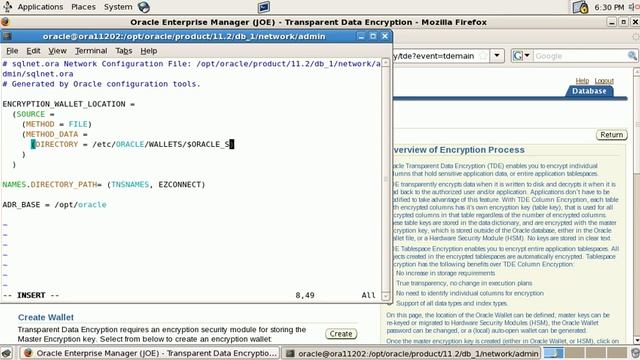Click the '(METHOD = FILE)' line
This screenshot has width=640, height=360.
click(57, 124)
